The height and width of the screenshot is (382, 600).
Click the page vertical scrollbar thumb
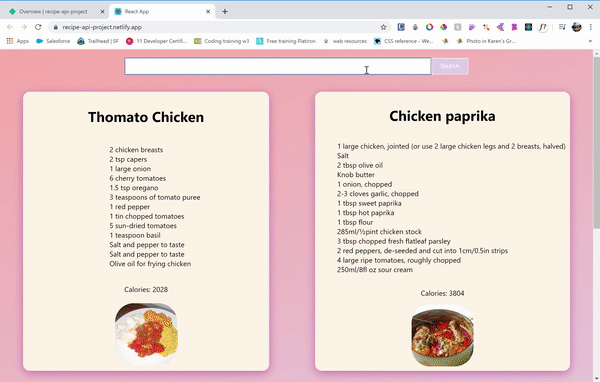pos(597,143)
